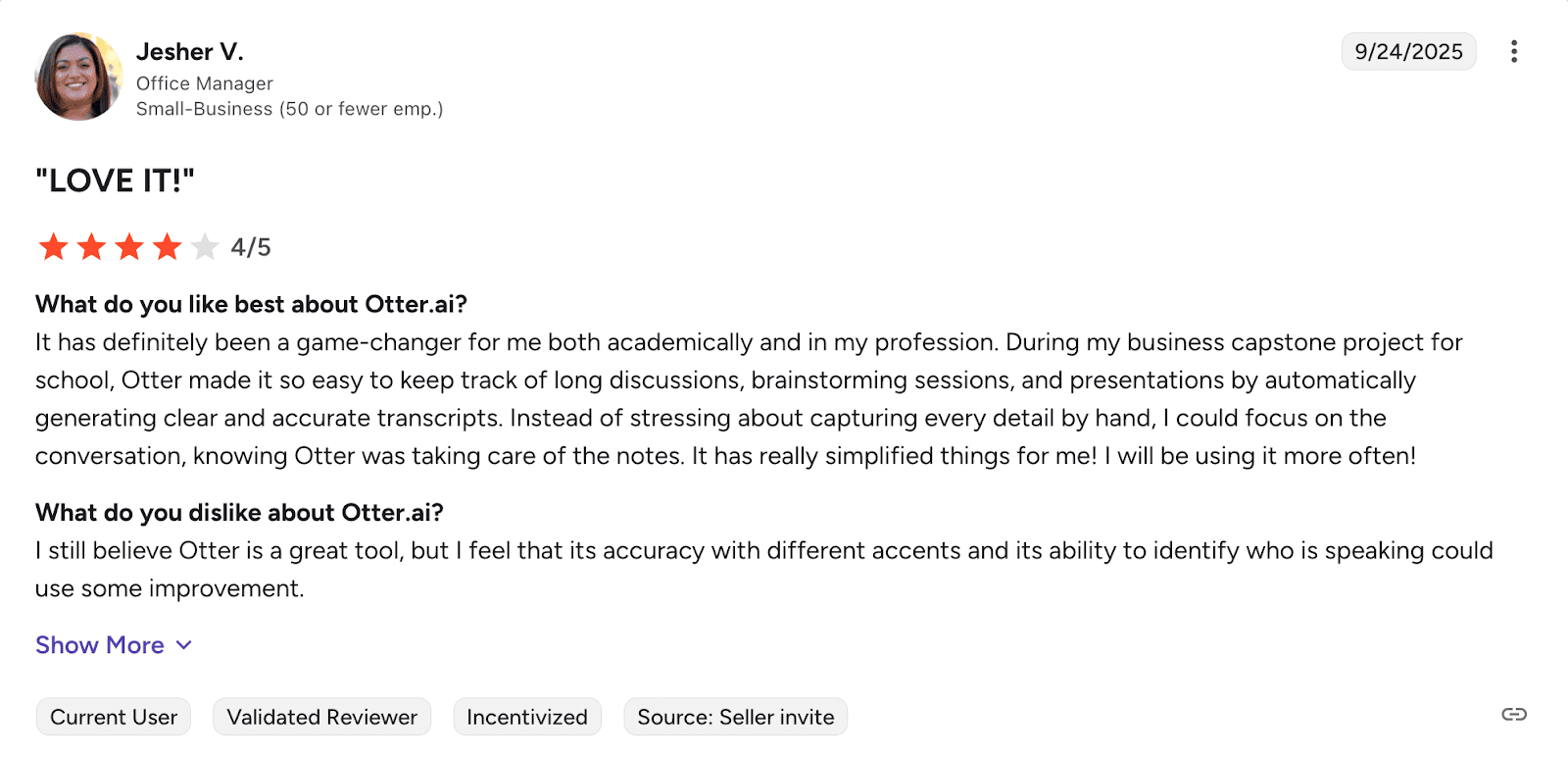Open the three-dot more options menu
This screenshot has height=760, width=1568.
click(1514, 51)
